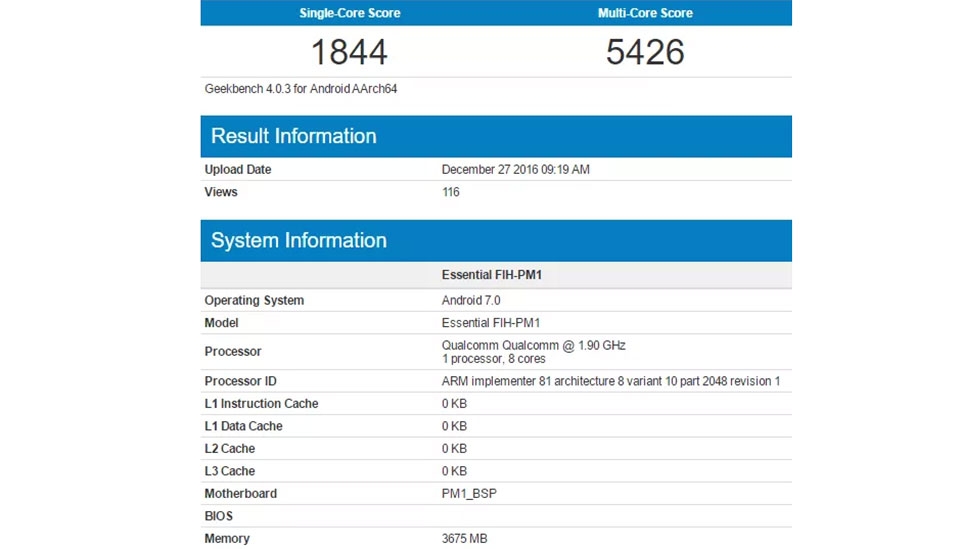This screenshot has height=549, width=960.
Task: Click the Qualcomm Qualcomm @ 1.90 GHz text
Action: click(533, 345)
